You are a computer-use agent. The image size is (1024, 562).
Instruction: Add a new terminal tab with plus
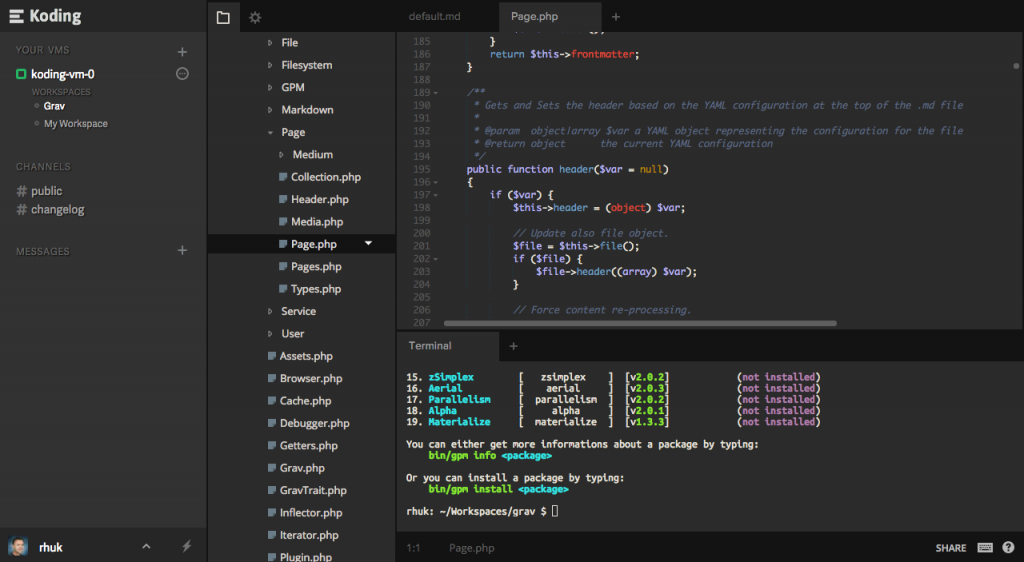tap(514, 346)
